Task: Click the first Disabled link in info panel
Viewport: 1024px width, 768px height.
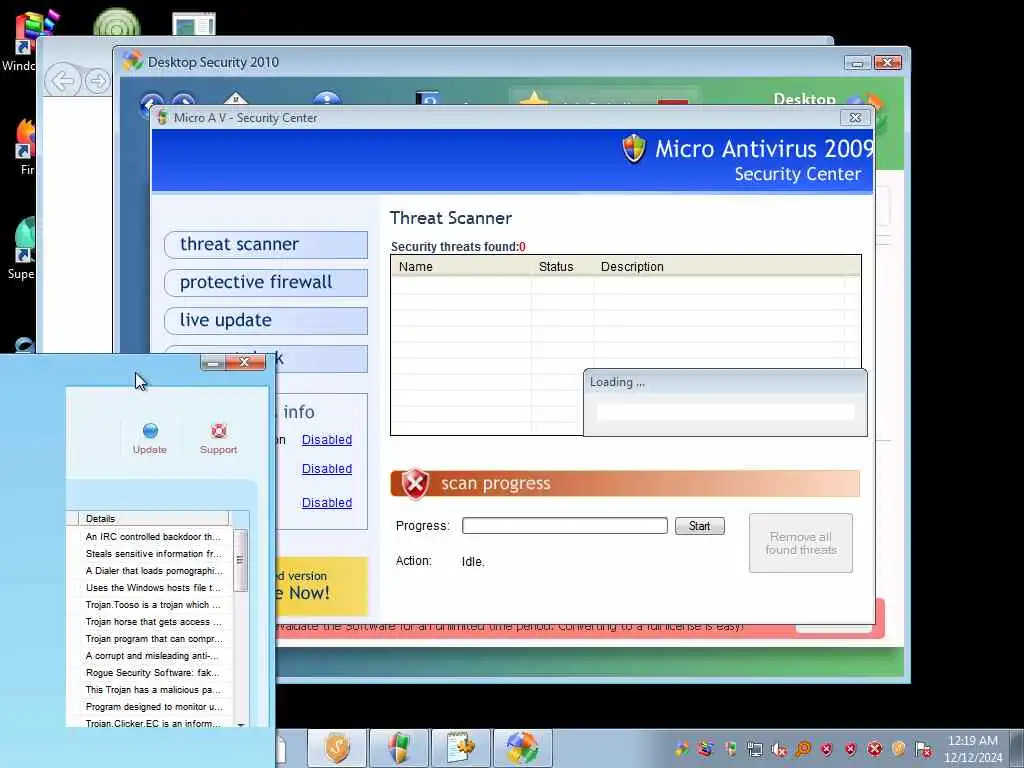Action: point(327,440)
